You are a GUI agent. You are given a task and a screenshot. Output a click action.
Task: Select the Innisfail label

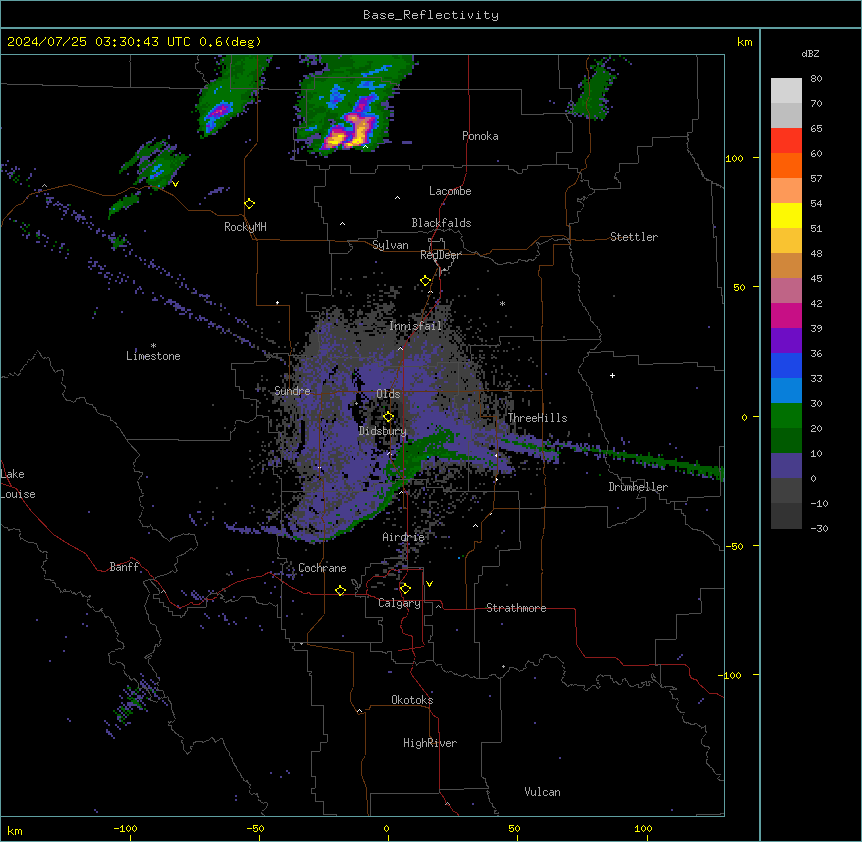click(x=416, y=326)
